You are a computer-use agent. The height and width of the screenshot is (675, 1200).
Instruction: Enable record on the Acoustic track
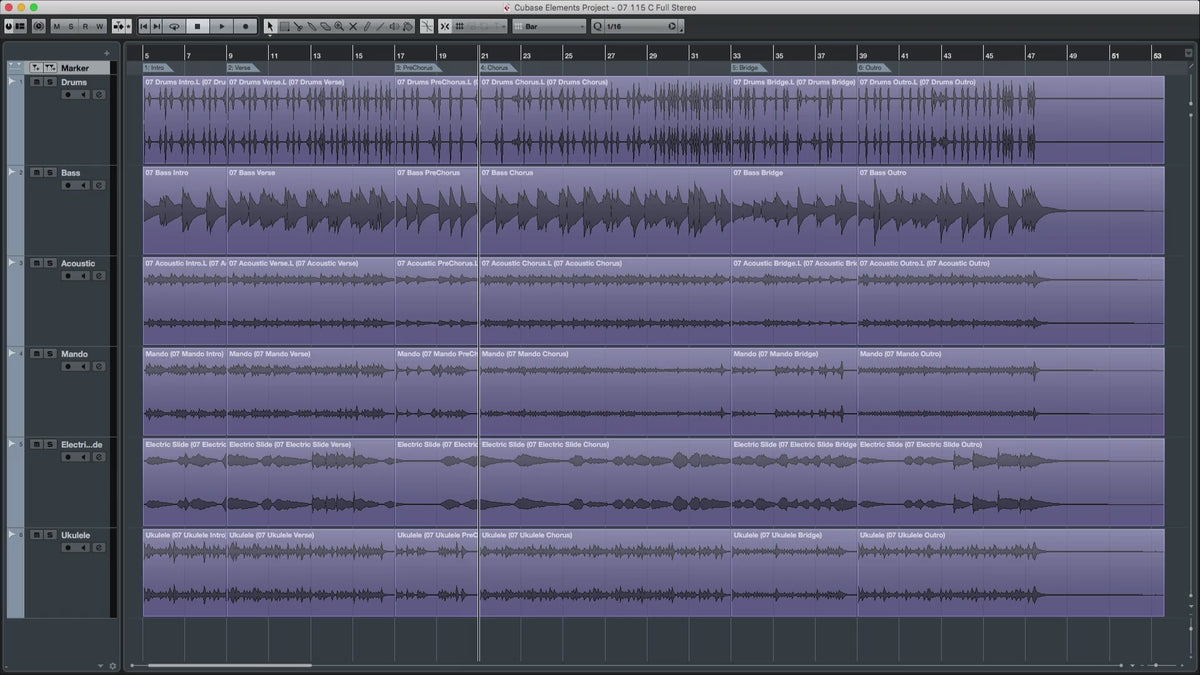(x=68, y=276)
